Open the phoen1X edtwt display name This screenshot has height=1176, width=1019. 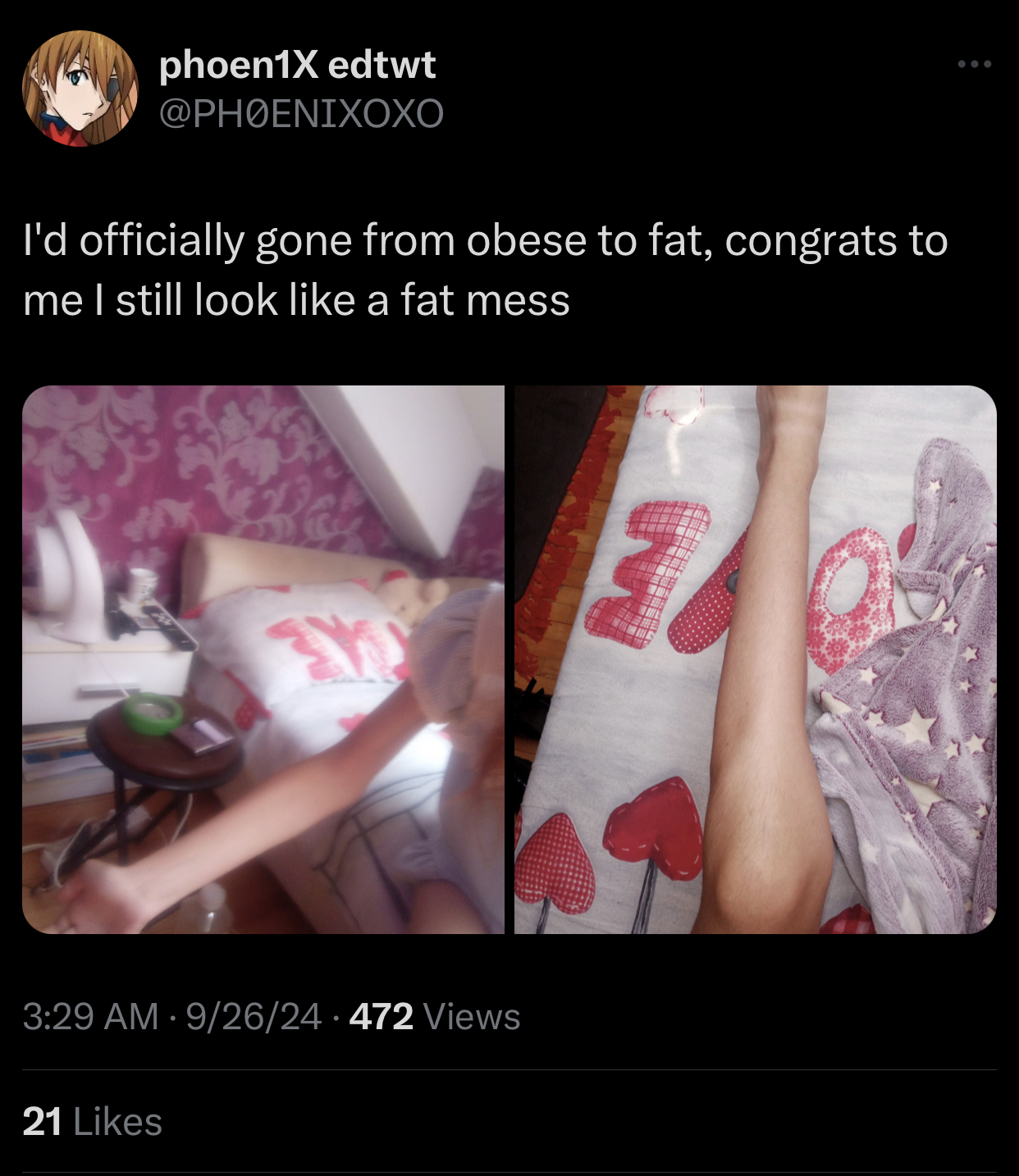(x=297, y=64)
